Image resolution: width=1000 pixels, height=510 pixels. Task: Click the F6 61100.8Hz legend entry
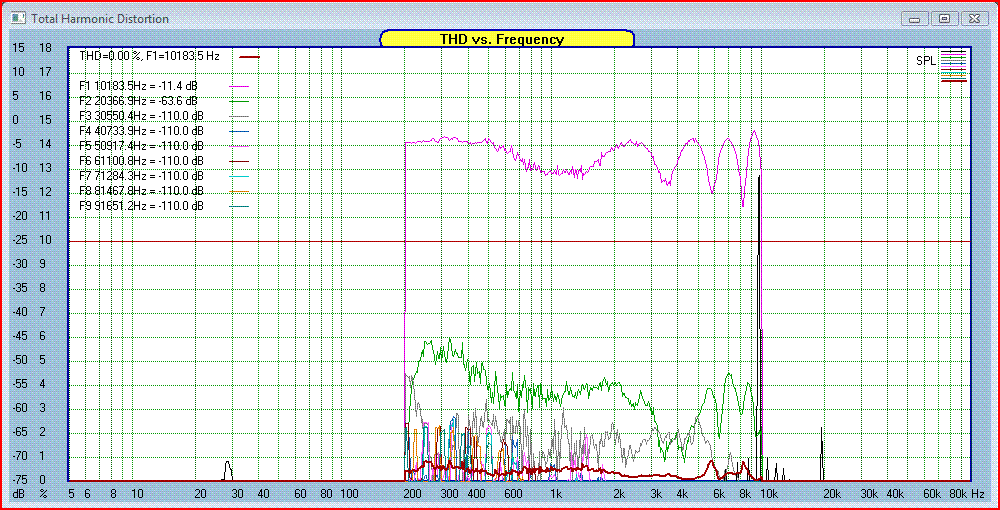(141, 161)
